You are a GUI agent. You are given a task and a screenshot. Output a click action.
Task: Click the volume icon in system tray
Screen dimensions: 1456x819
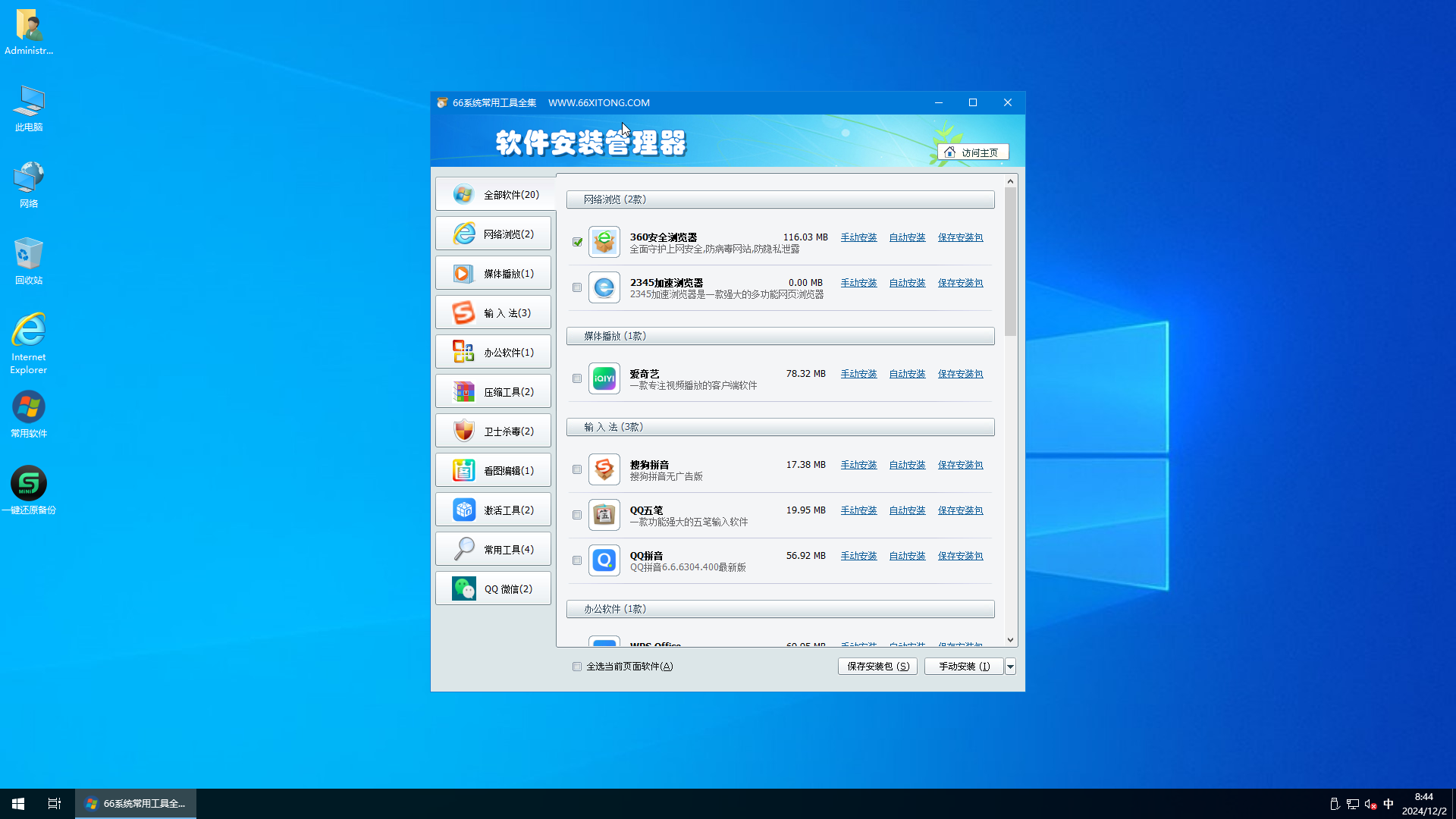[1370, 804]
